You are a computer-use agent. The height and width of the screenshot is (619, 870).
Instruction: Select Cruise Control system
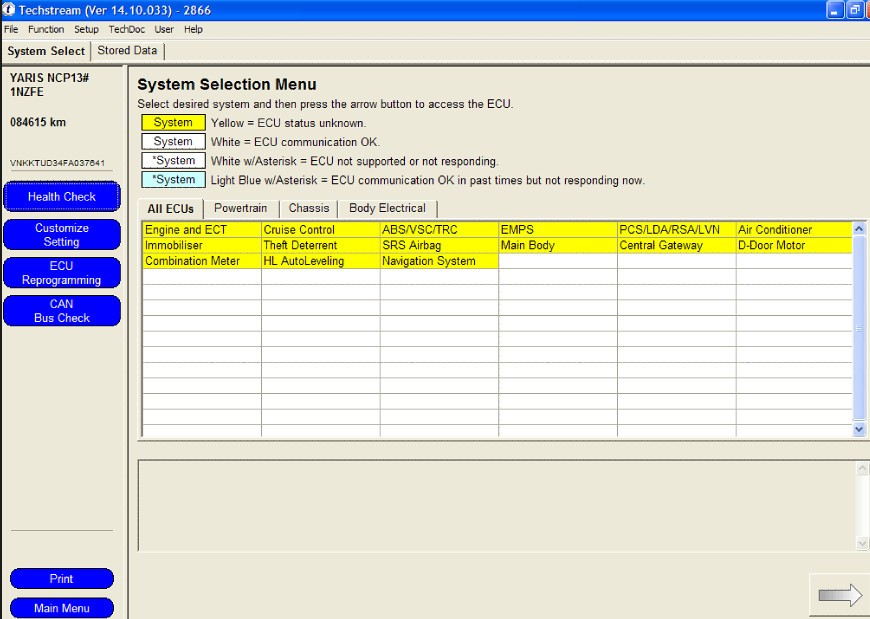[321, 230]
